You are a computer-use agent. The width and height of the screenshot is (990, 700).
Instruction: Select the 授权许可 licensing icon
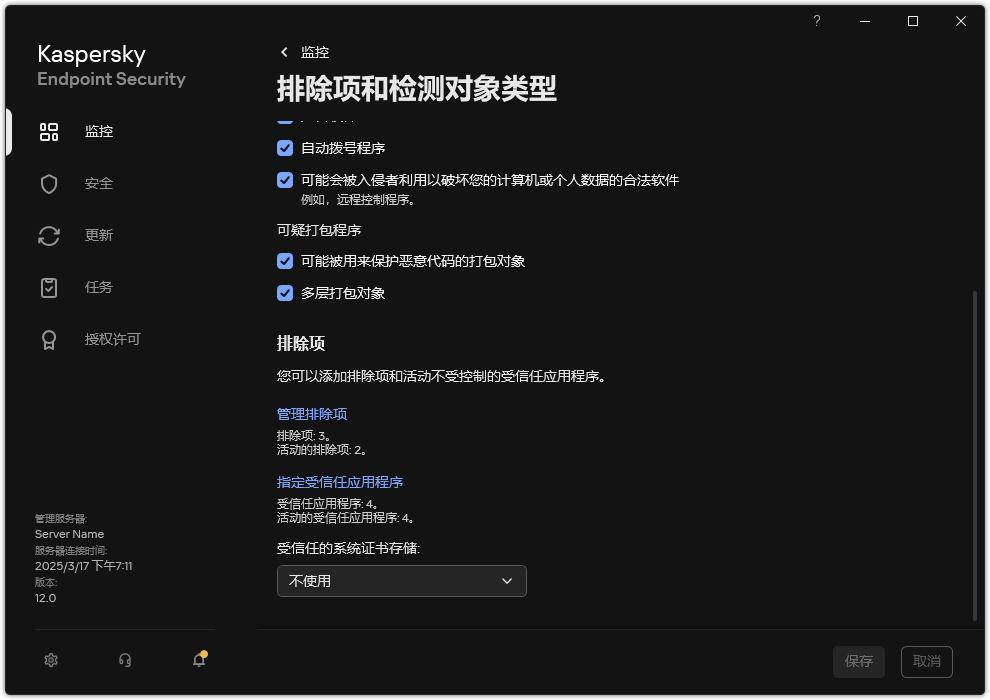coord(49,339)
